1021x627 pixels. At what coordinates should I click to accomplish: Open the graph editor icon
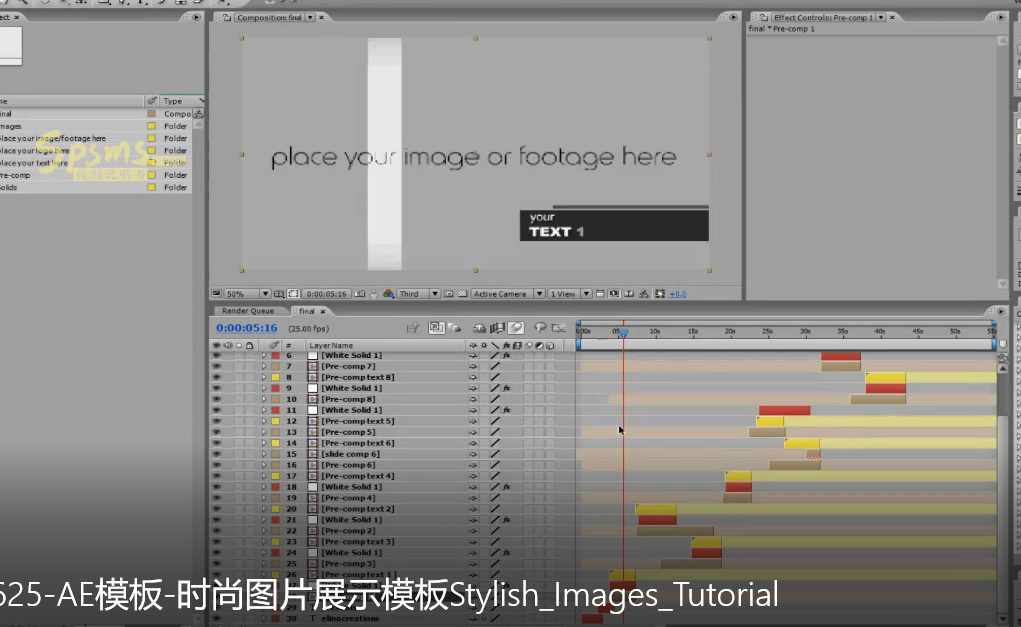(x=558, y=328)
